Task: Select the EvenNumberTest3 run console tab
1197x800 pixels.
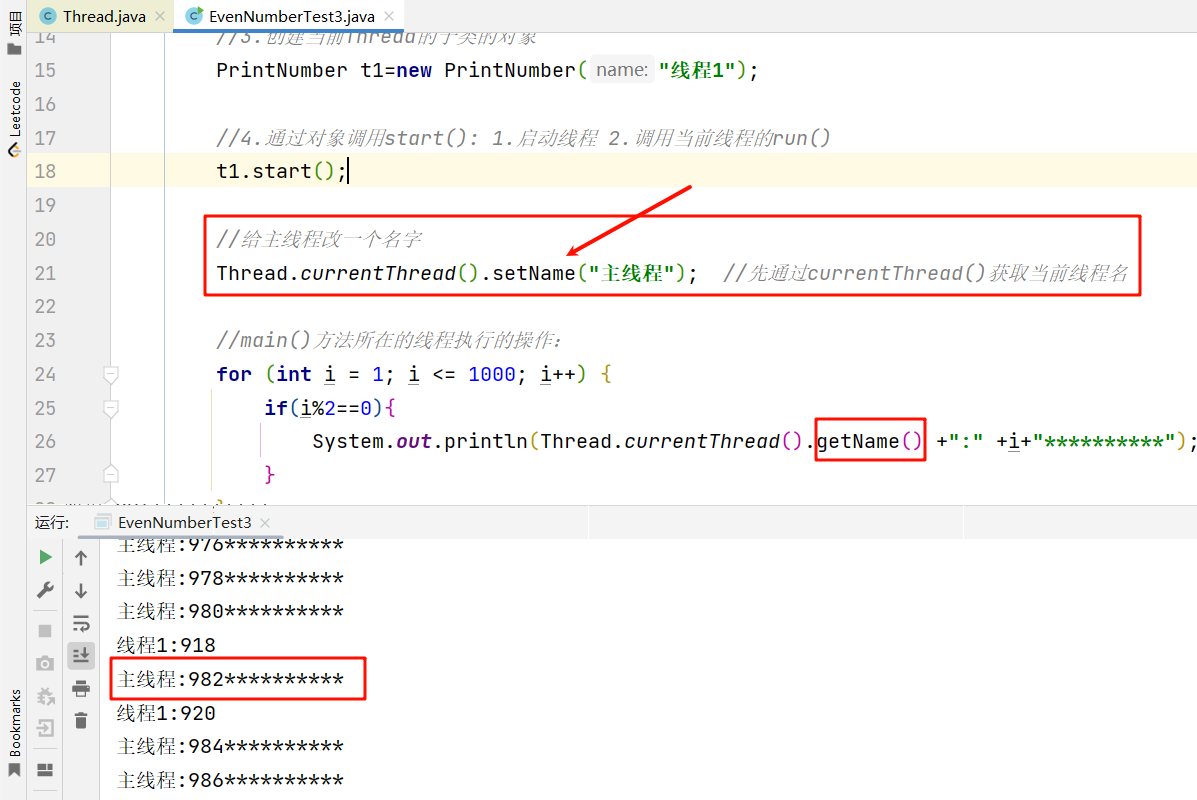Action: click(x=185, y=521)
